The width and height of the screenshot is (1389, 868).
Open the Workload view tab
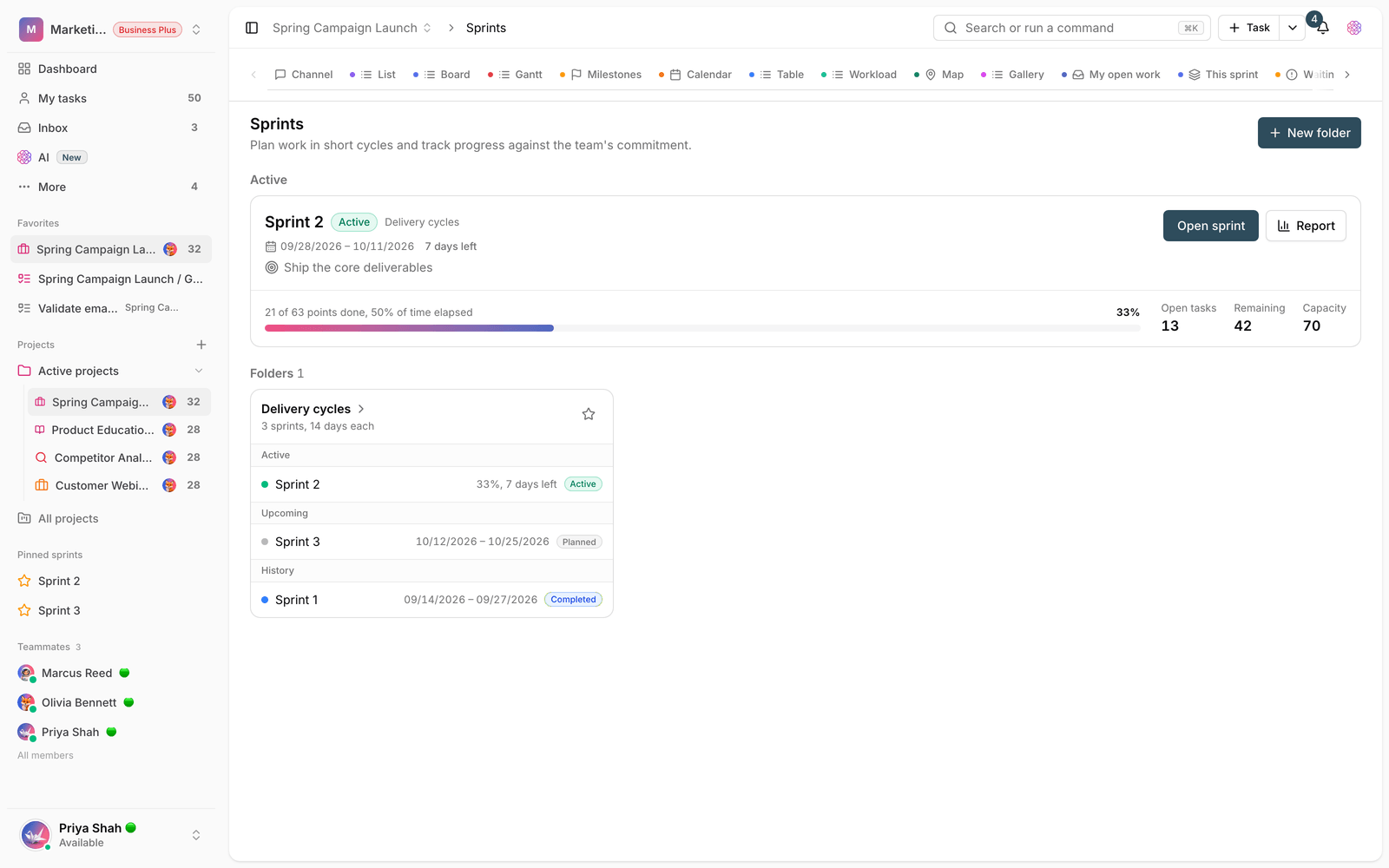coord(859,75)
